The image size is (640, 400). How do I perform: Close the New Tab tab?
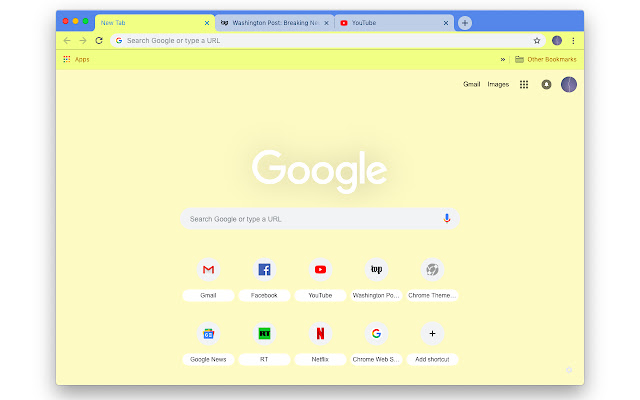(207, 23)
